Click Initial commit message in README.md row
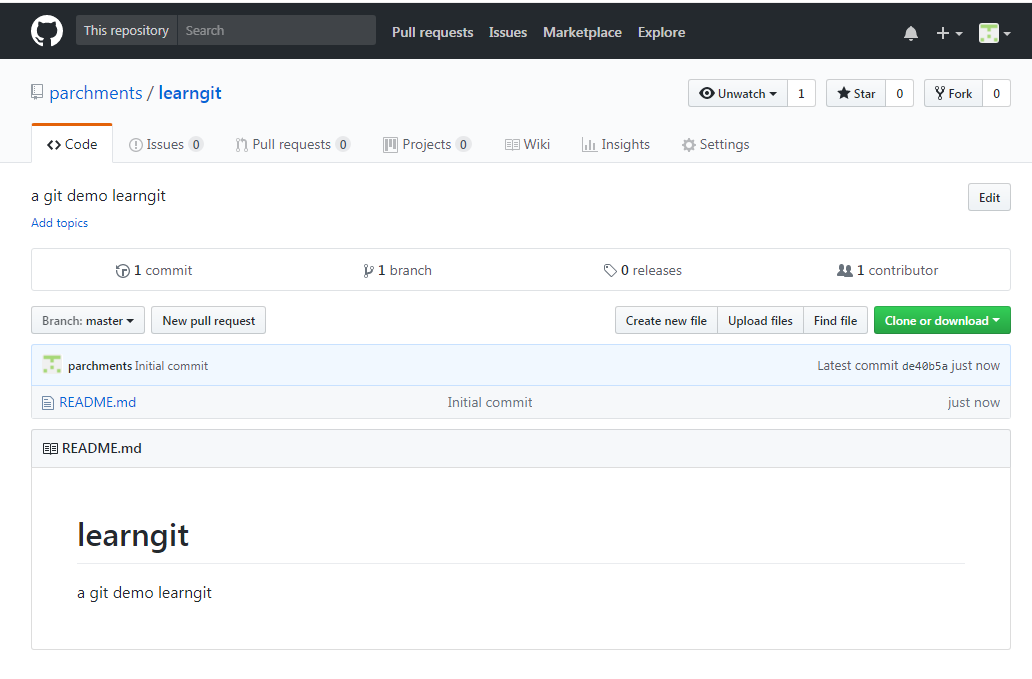 pyautogui.click(x=490, y=403)
